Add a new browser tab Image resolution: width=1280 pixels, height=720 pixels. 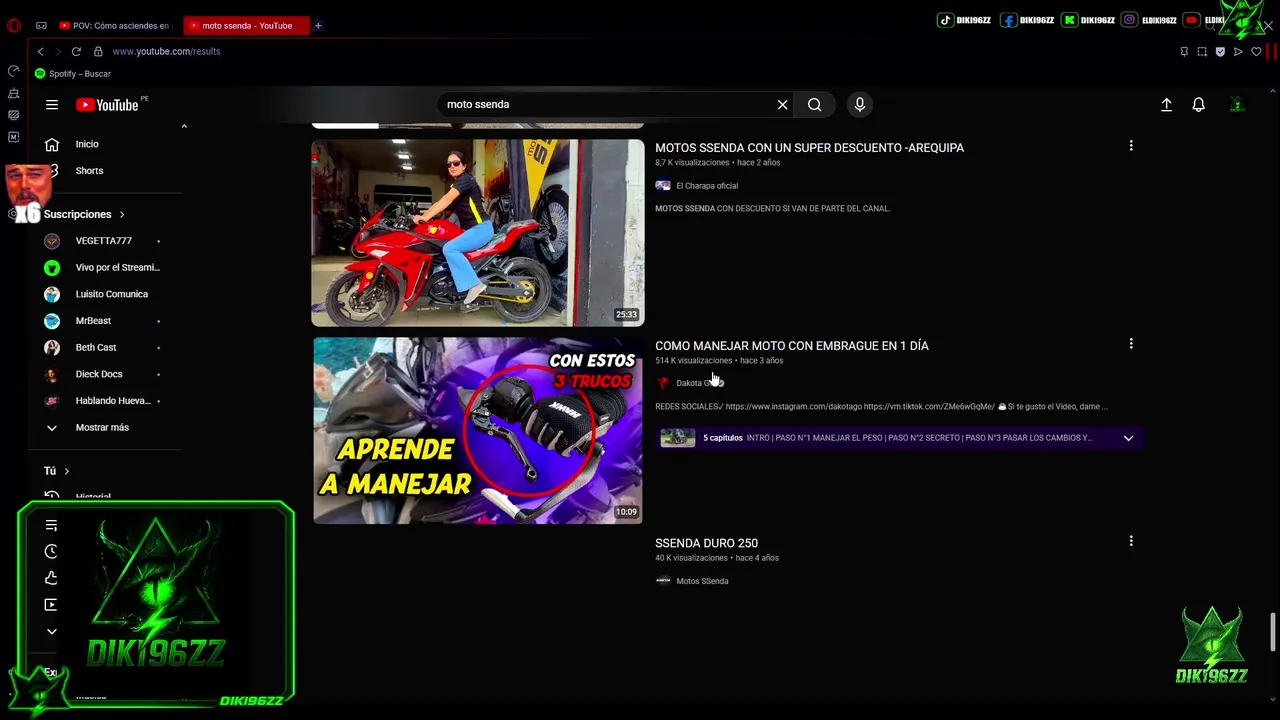point(318,25)
